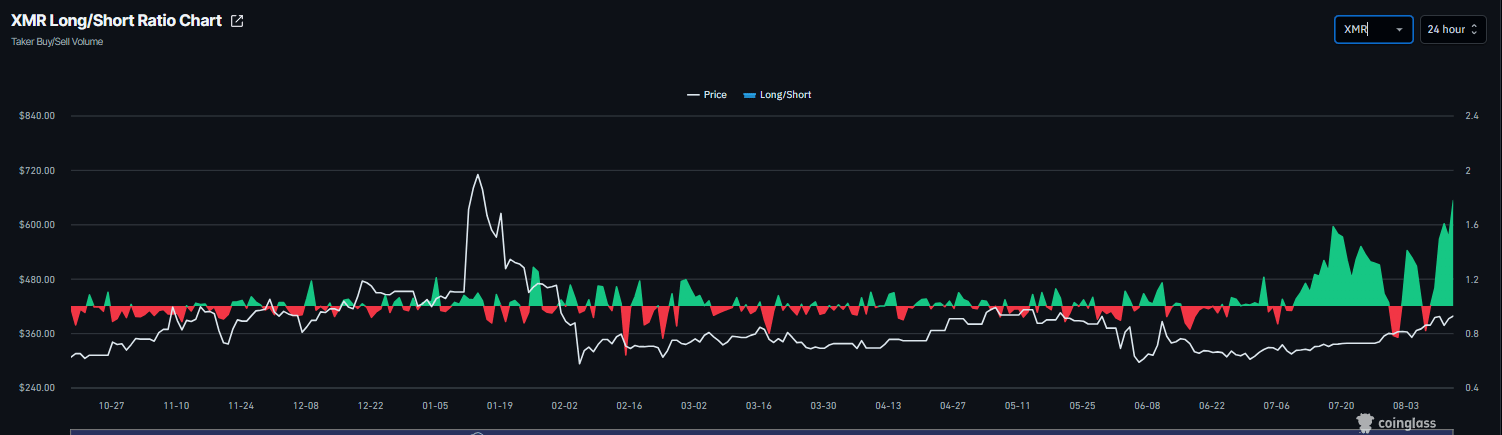The height and width of the screenshot is (435, 1502).
Task: Click the 1.6 ratio axis label
Action: pos(1471,225)
